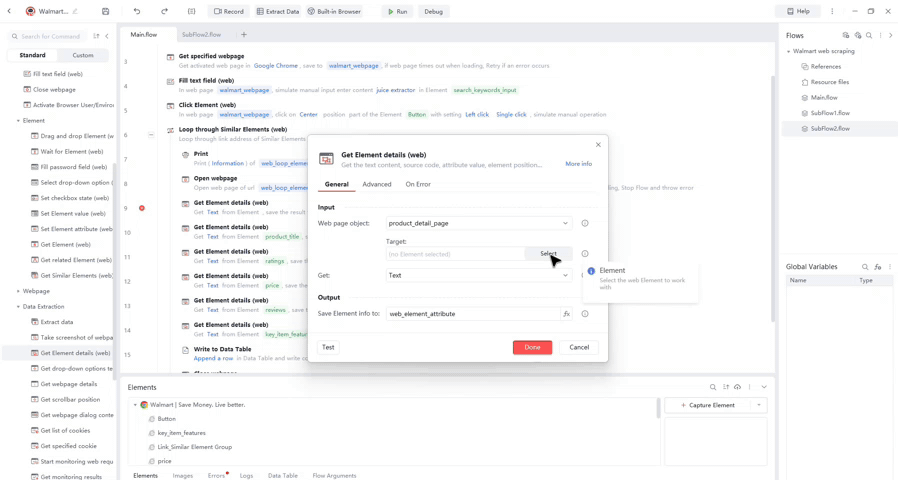The width and height of the screenshot is (898, 480).
Task: Collapse the Walmart Save Money element group
Action: (136, 405)
